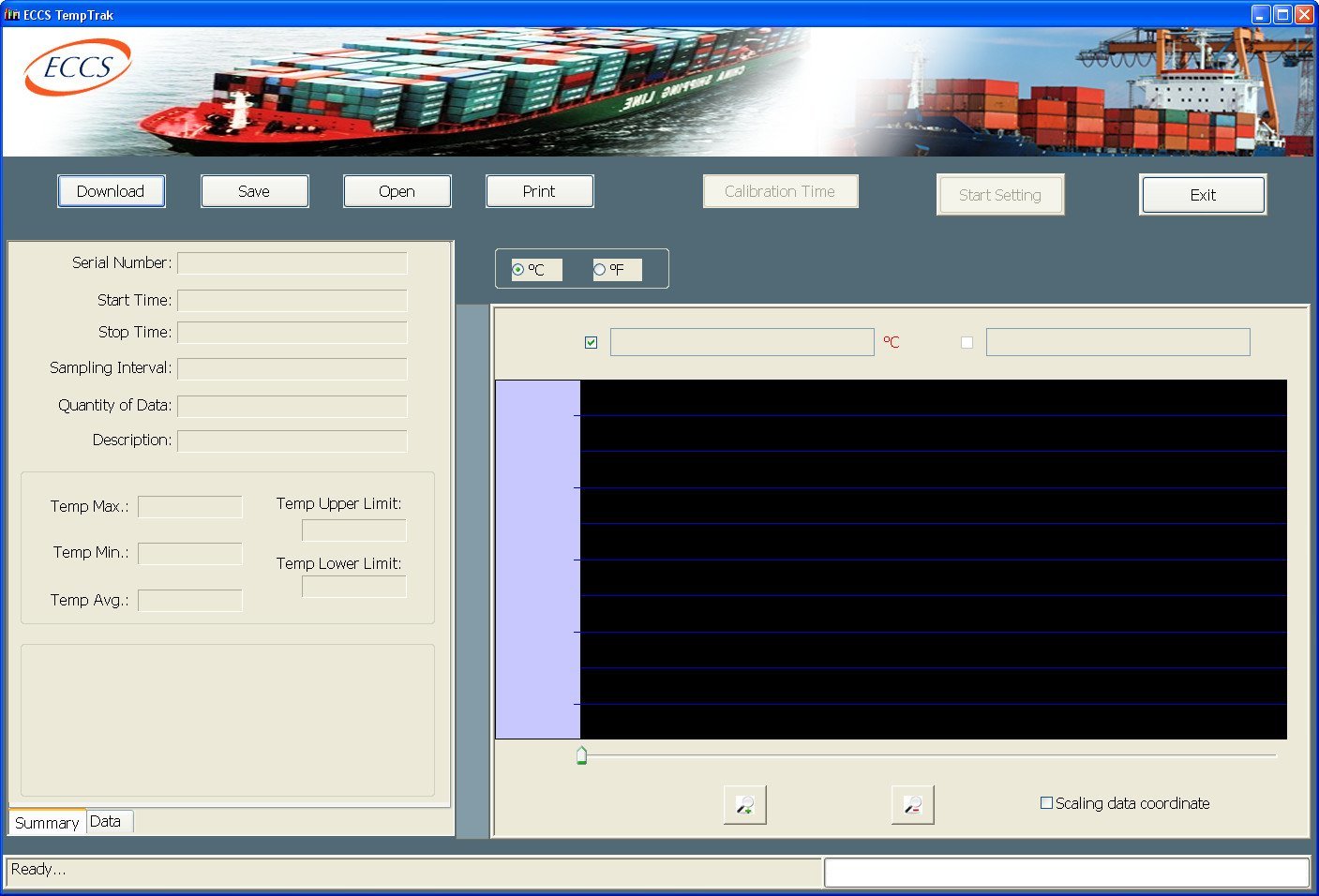The width and height of the screenshot is (1319, 896).
Task: Click the first channel value field
Action: pos(742,342)
